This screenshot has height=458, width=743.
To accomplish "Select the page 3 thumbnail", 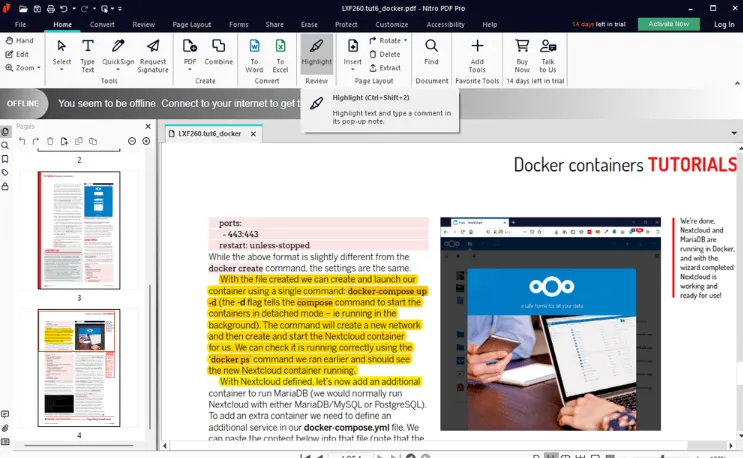I will 79,230.
